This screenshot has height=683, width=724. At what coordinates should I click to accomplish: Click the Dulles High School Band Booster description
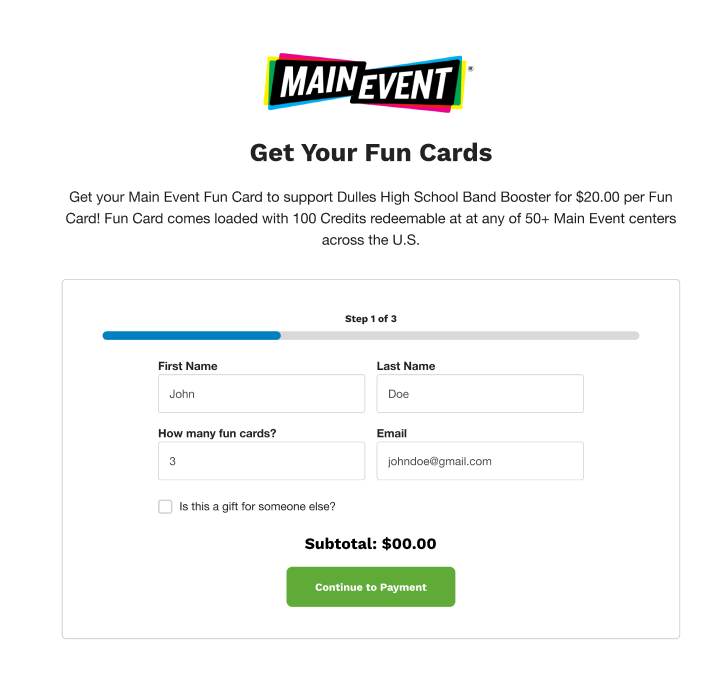click(371, 218)
